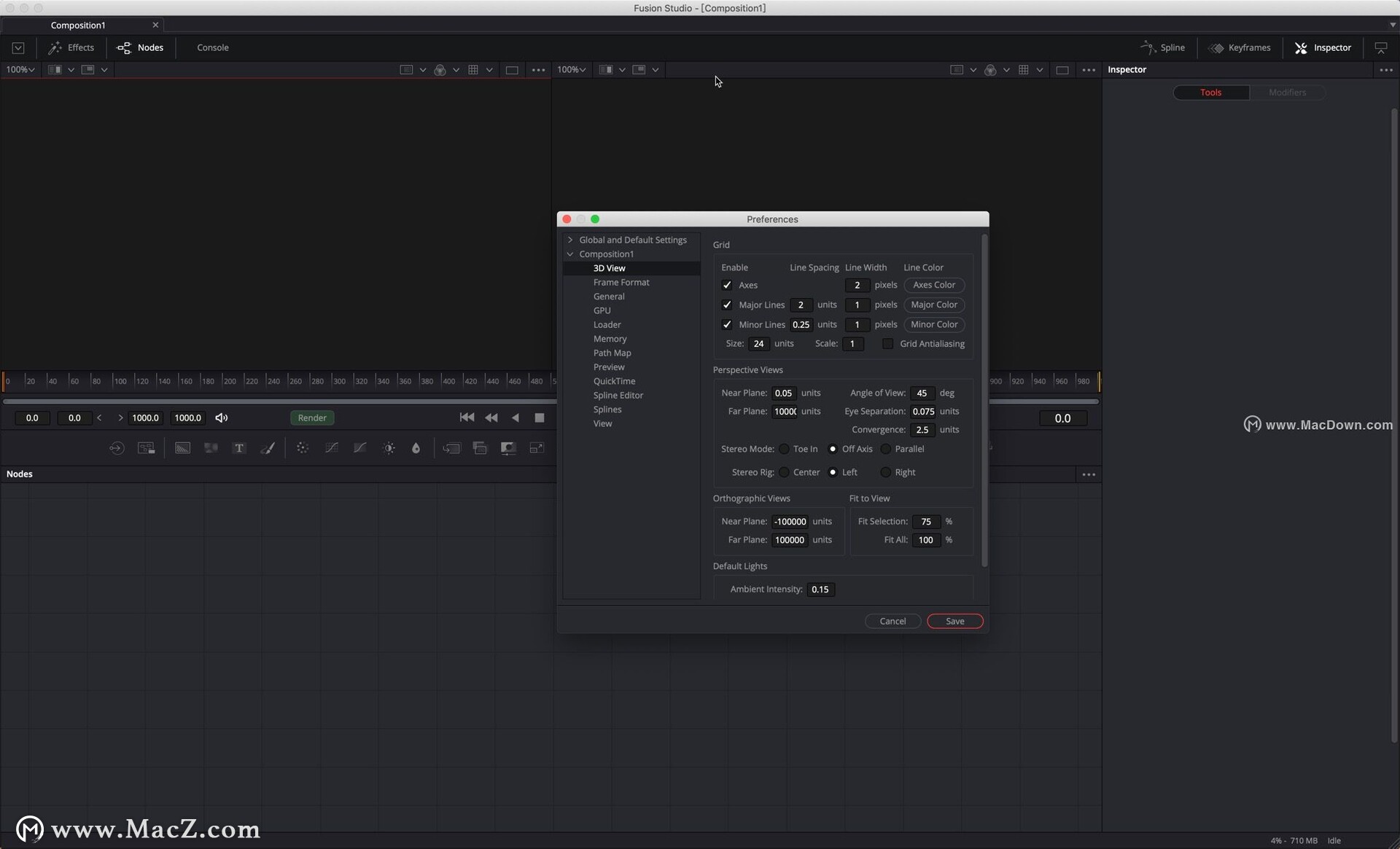The height and width of the screenshot is (849, 1400).
Task: Uncheck the Axes grid checkbox
Action: 727,285
